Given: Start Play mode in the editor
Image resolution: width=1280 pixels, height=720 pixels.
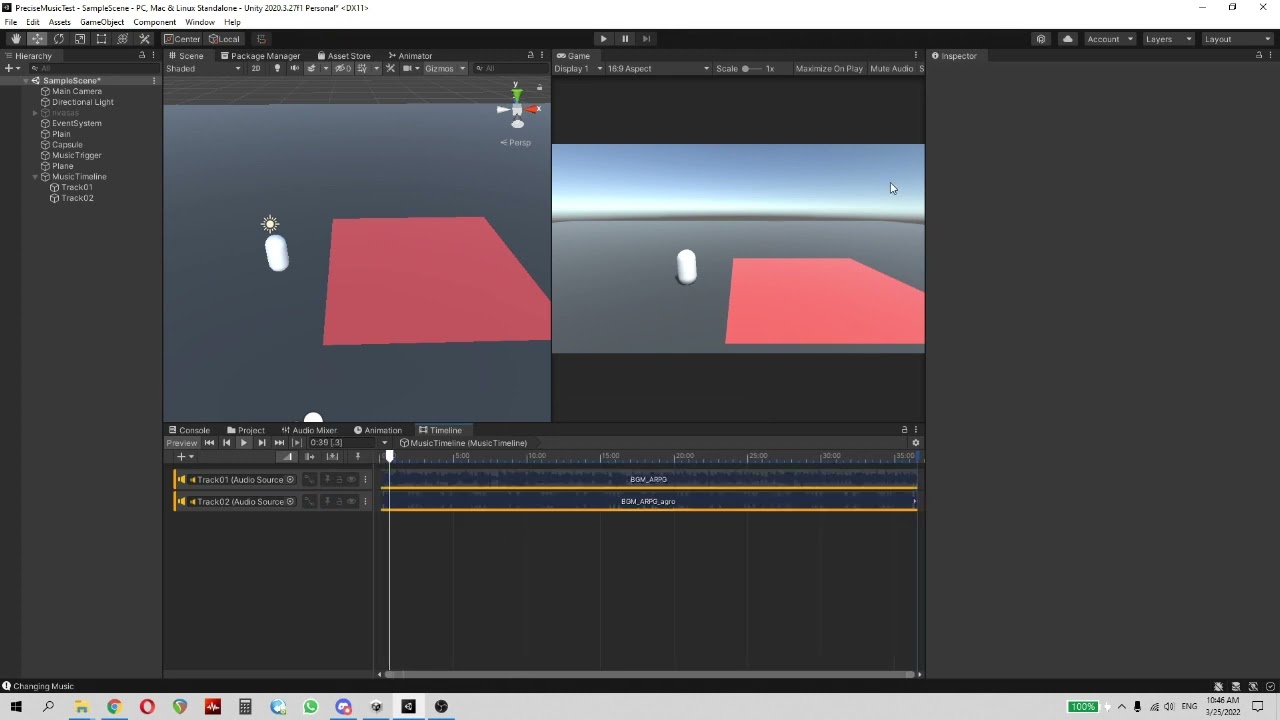Looking at the screenshot, I should click(603, 39).
